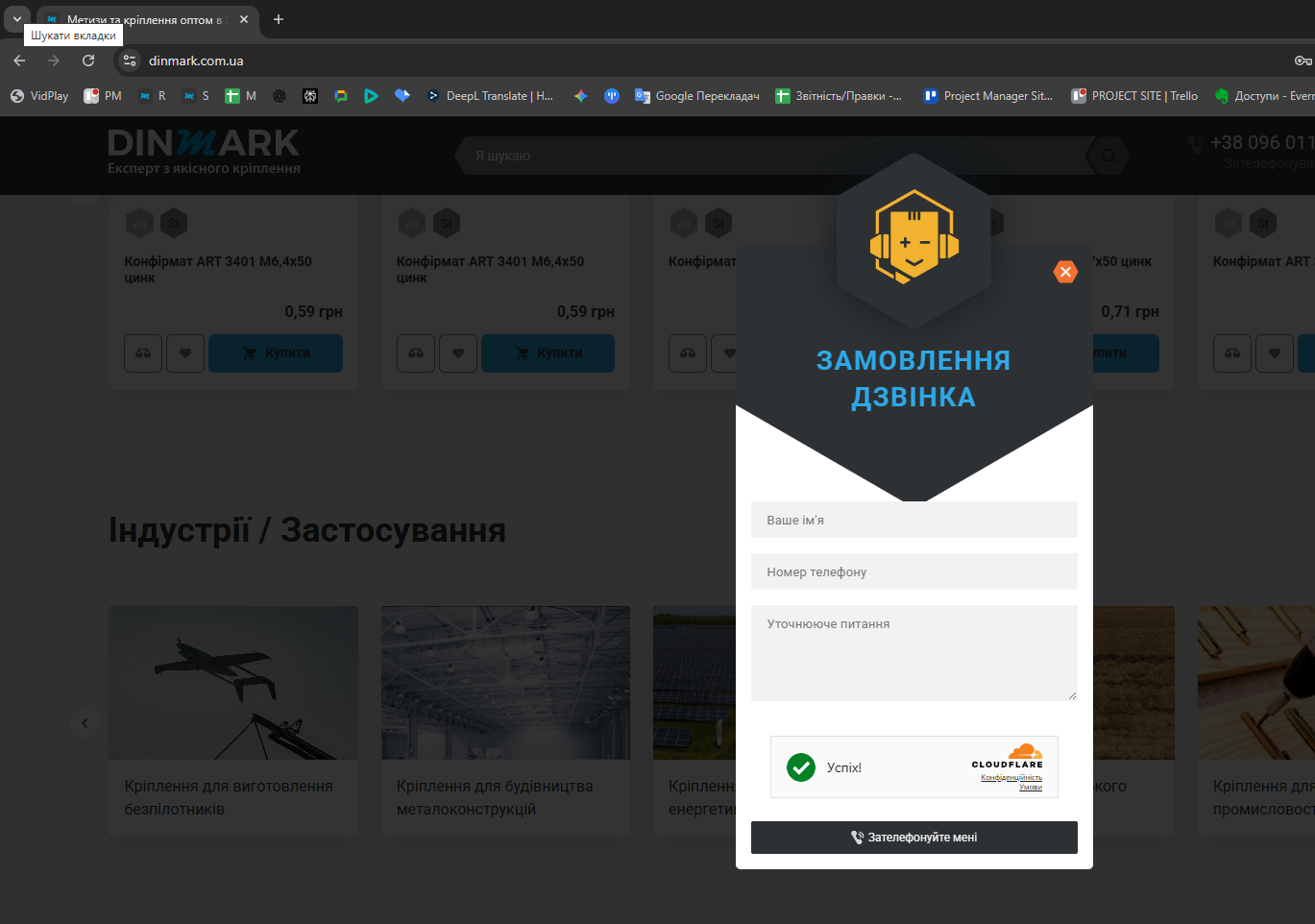Click the Індустрії / Застосування heading
Image resolution: width=1315 pixels, height=924 pixels.
pos(307,530)
